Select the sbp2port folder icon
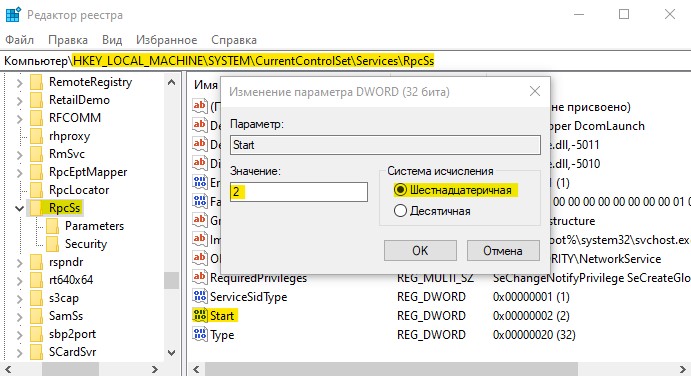The image size is (691, 376). pos(37,334)
